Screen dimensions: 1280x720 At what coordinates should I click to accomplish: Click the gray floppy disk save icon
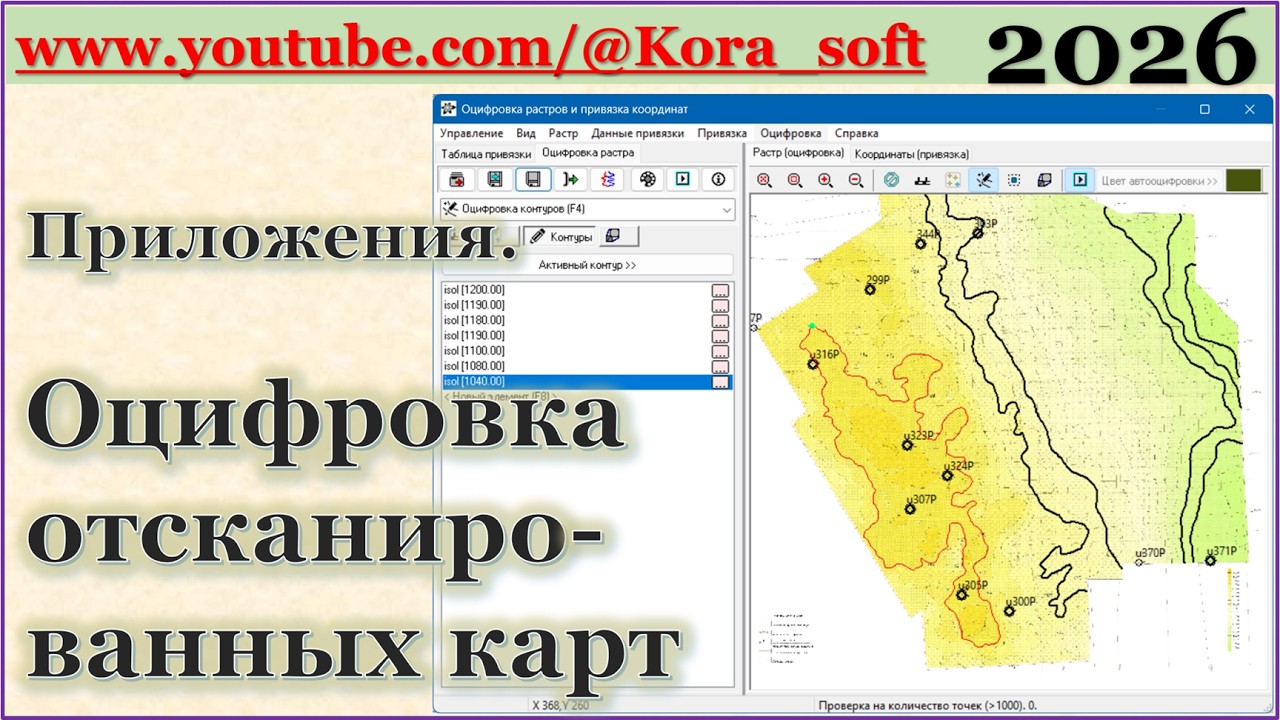(533, 179)
